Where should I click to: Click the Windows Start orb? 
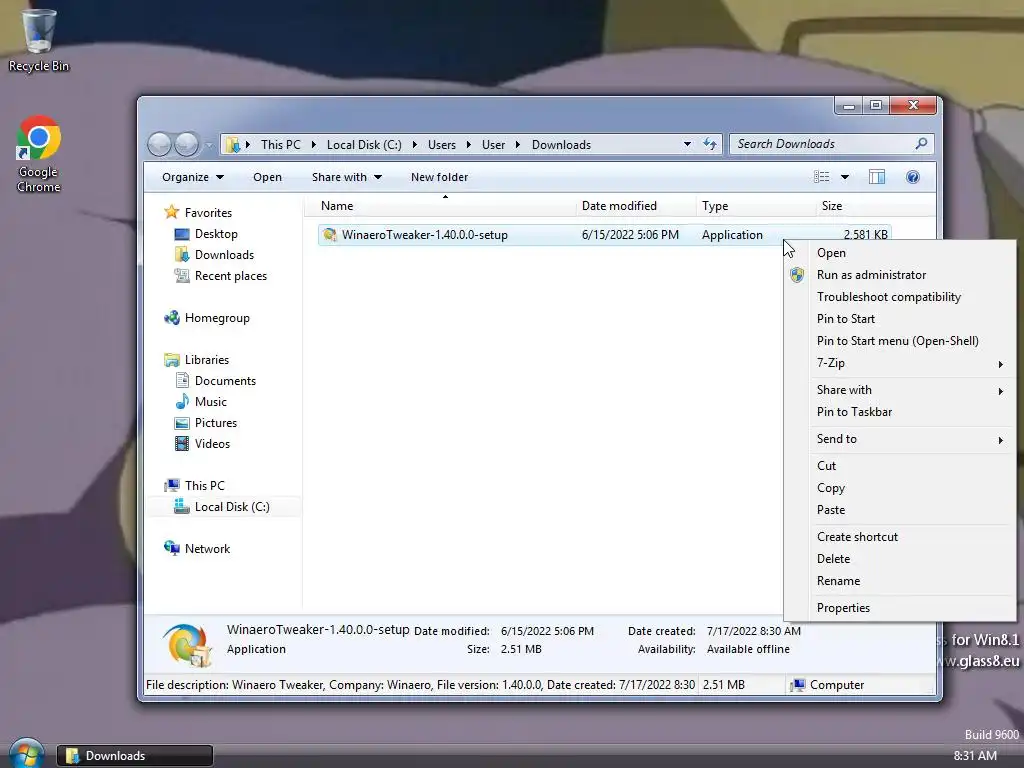pyautogui.click(x=27, y=754)
